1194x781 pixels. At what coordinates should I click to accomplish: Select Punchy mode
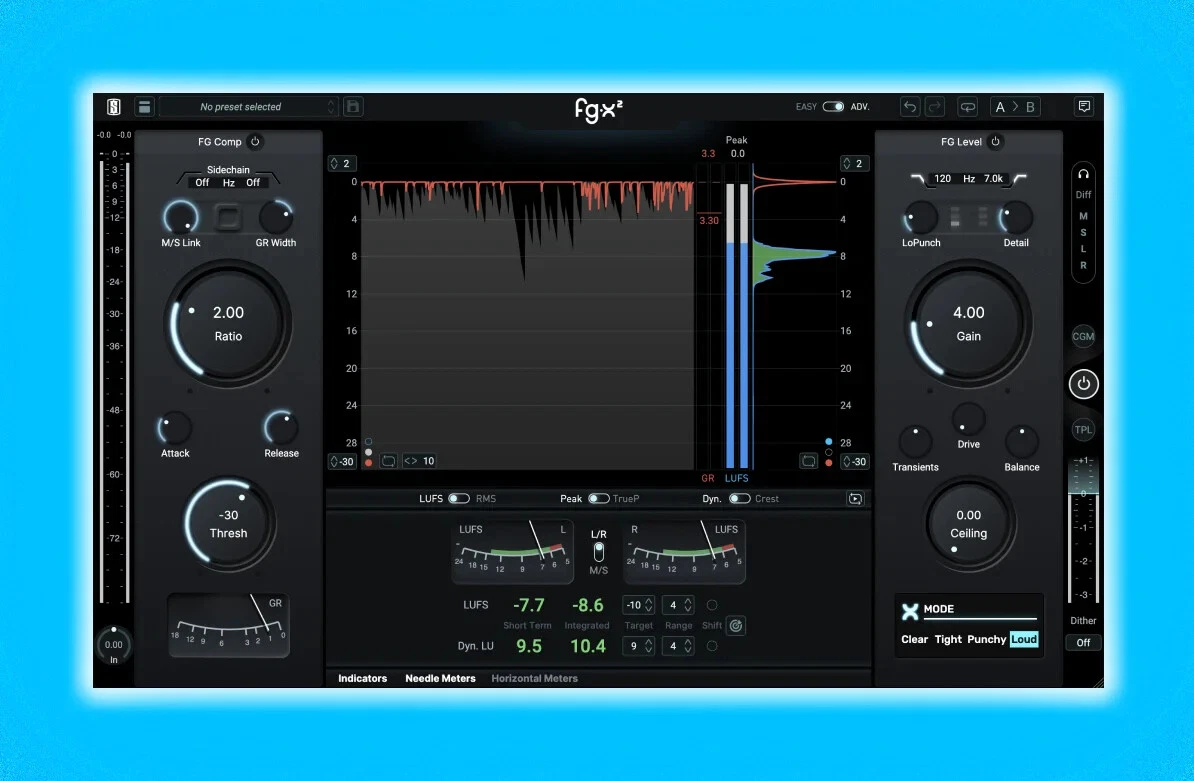[987, 639]
